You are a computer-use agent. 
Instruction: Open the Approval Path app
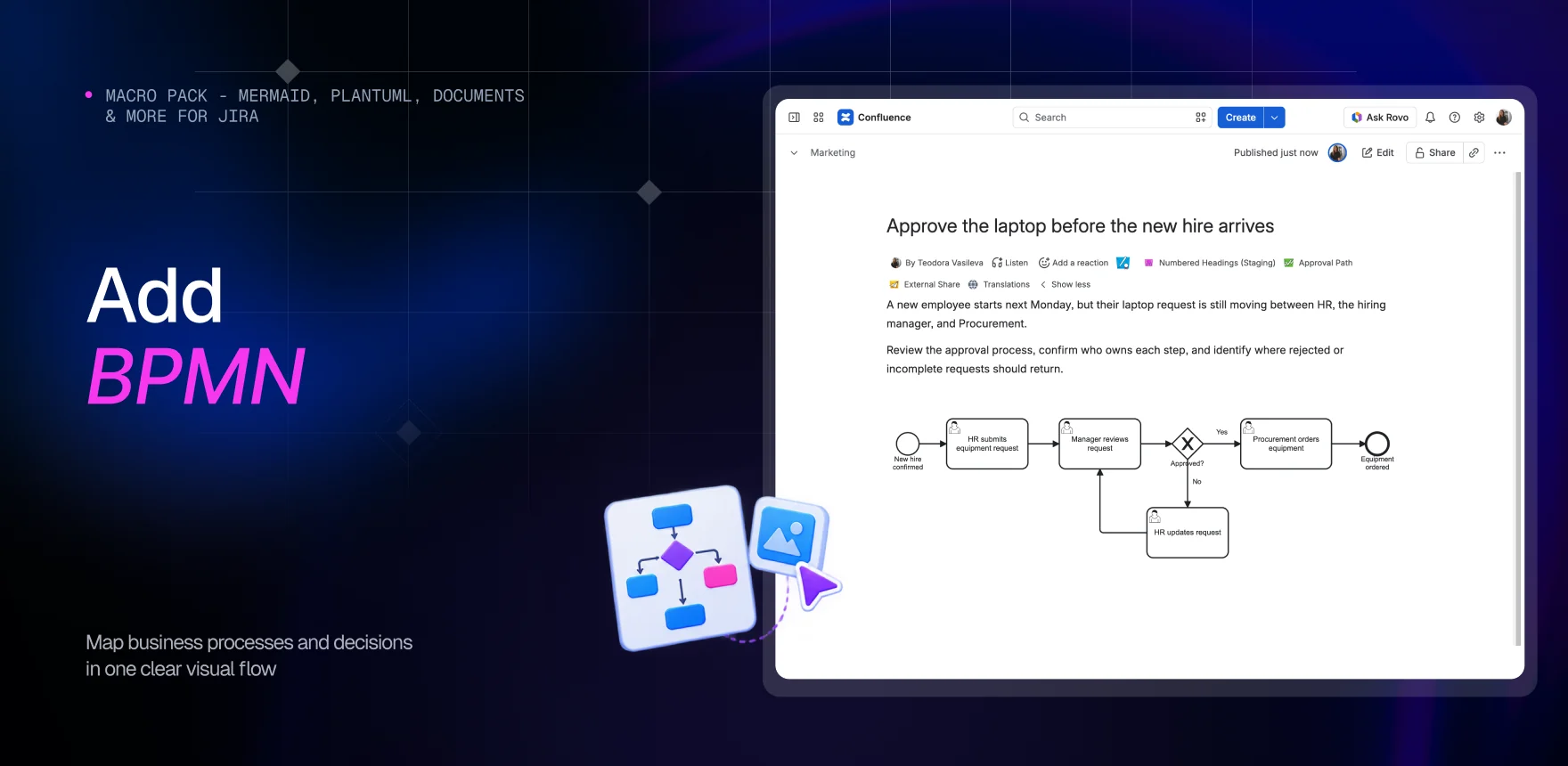(x=1319, y=263)
